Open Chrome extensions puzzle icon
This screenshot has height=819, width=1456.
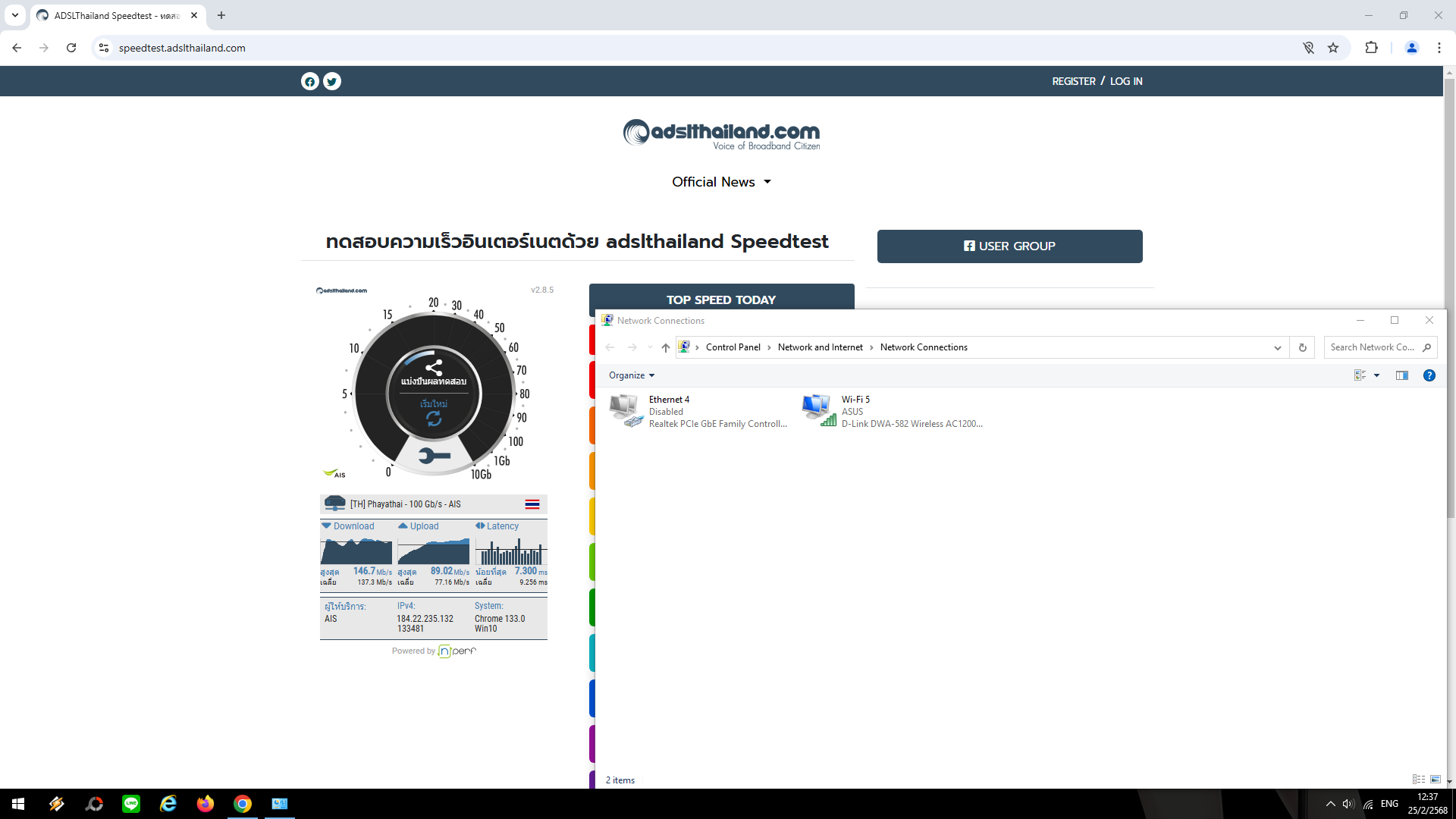1371,48
